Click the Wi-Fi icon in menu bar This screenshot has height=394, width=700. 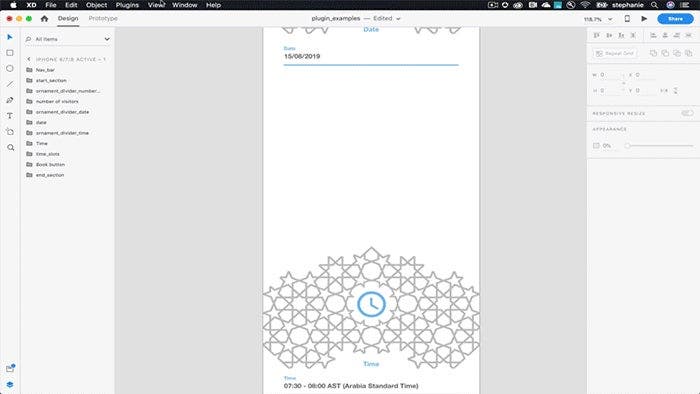[586, 5]
